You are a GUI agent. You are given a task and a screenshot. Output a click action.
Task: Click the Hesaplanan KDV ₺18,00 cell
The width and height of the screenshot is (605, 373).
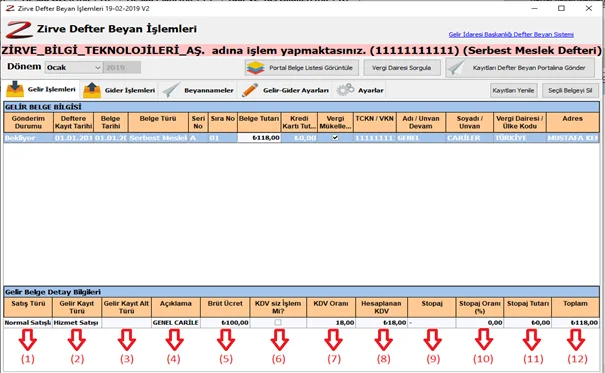pos(382,322)
